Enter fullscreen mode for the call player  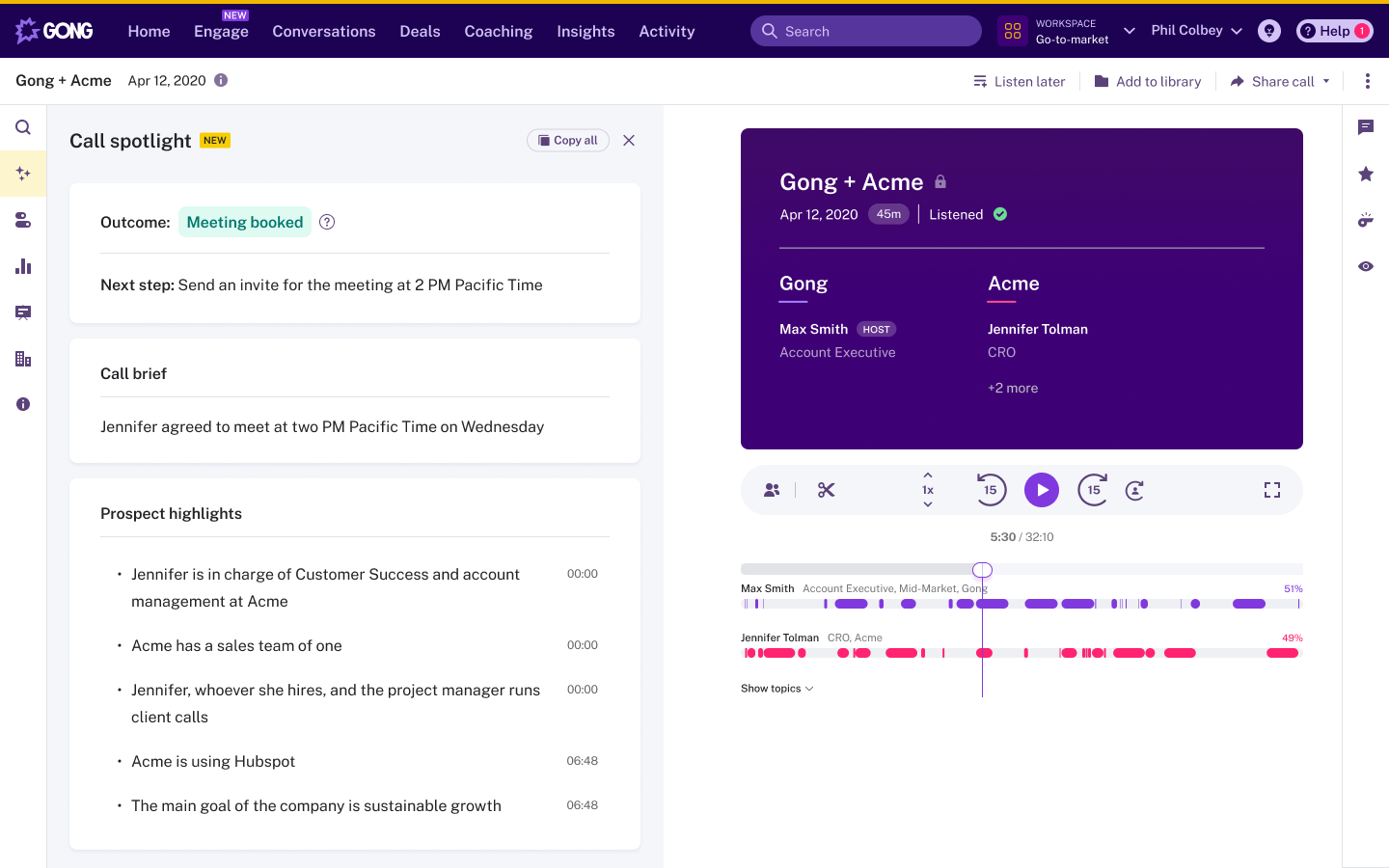(x=1271, y=490)
